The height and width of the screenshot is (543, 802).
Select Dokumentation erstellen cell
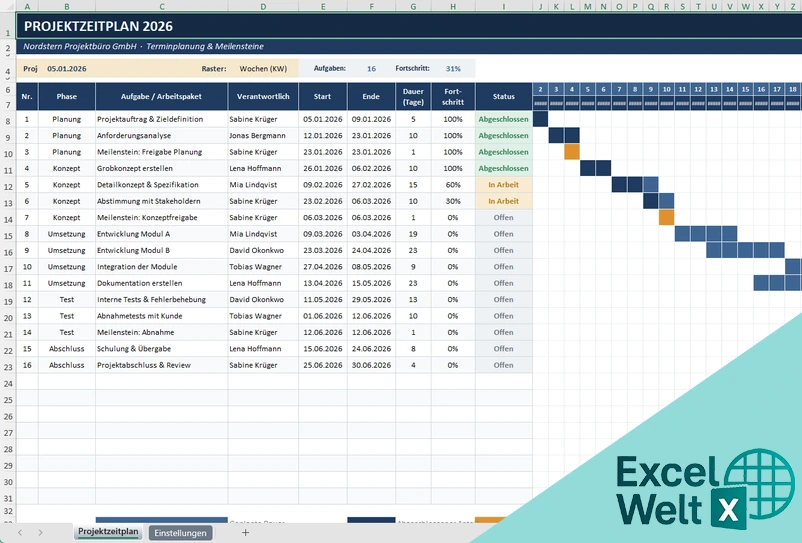[x=162, y=283]
